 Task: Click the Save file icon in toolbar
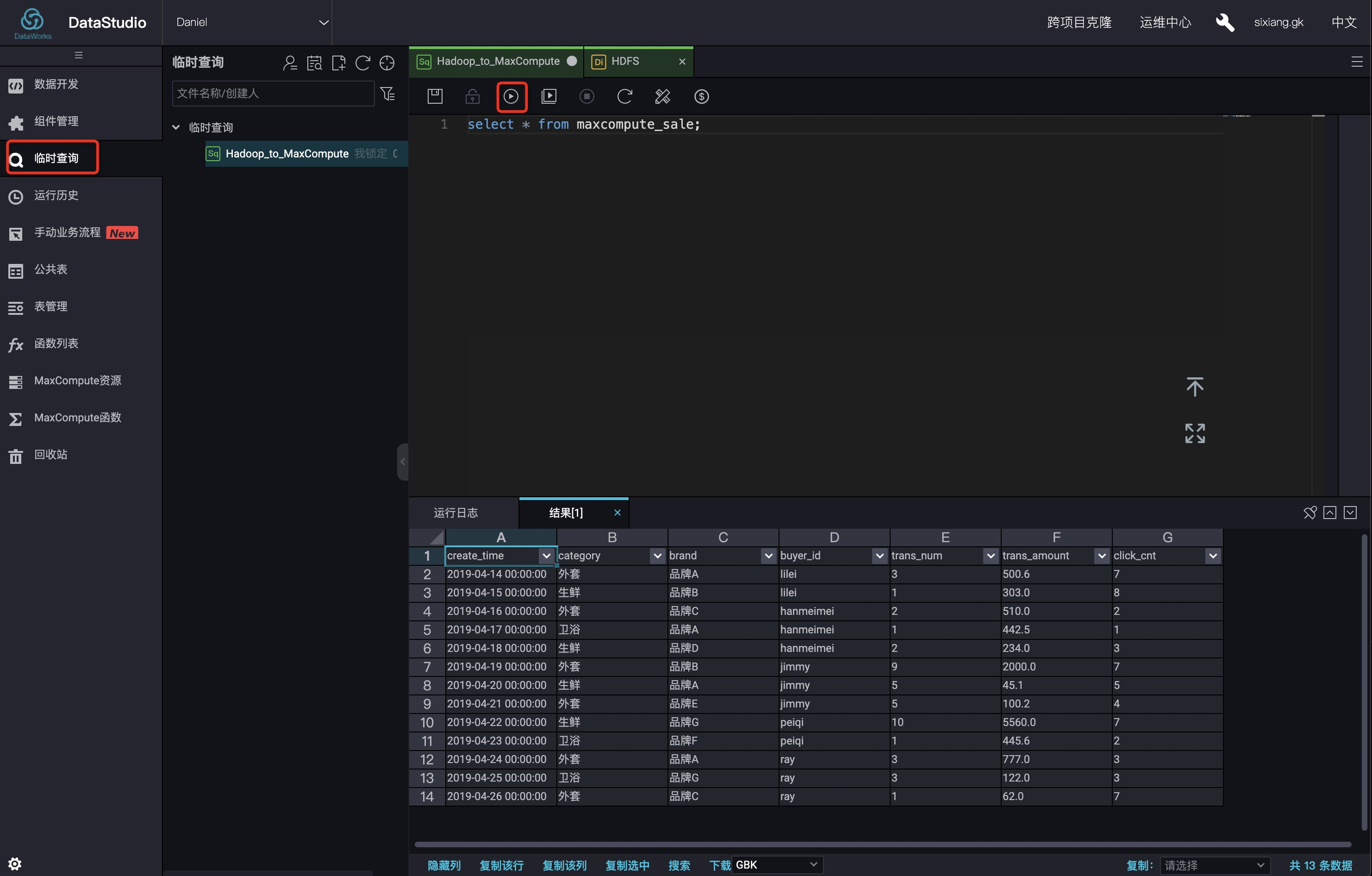(435, 96)
